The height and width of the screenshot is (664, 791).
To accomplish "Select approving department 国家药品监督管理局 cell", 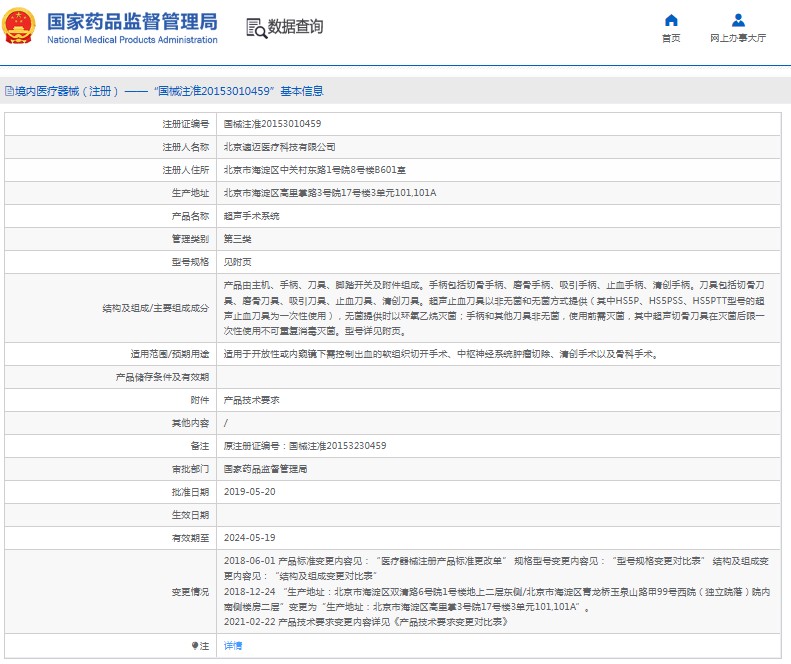I will click(265, 469).
